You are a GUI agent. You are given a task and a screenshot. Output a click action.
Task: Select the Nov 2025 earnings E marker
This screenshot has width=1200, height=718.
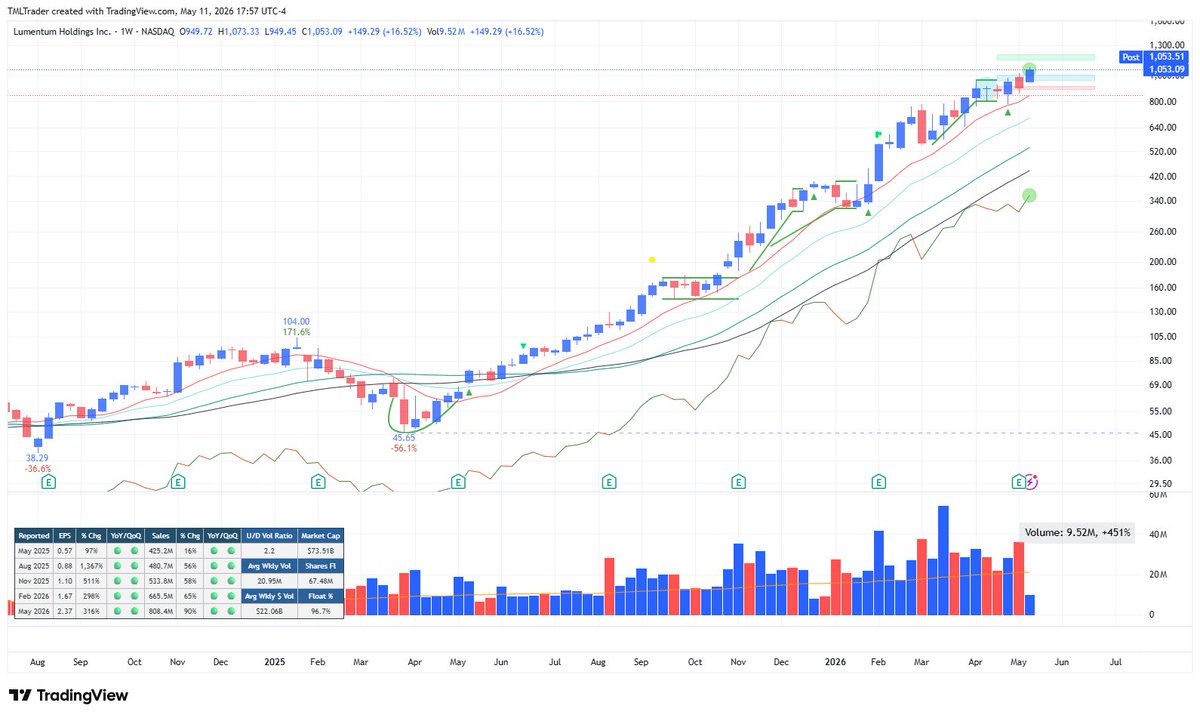coord(738,482)
